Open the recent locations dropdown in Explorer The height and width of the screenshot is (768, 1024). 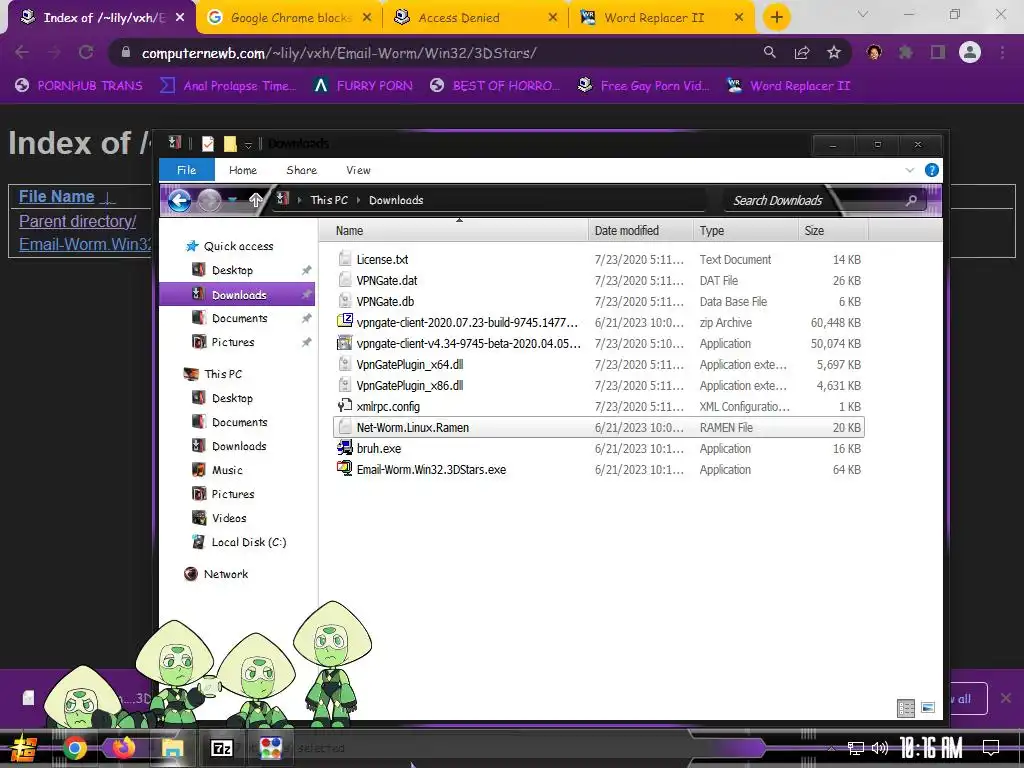(x=233, y=200)
